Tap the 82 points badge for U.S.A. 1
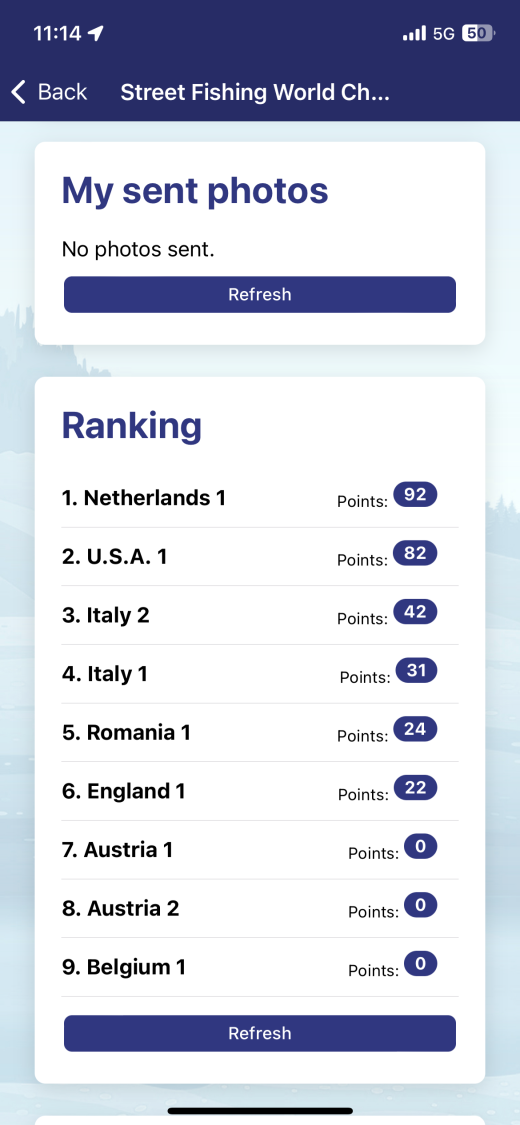Viewport: 520px width, 1125px height. coord(415,554)
